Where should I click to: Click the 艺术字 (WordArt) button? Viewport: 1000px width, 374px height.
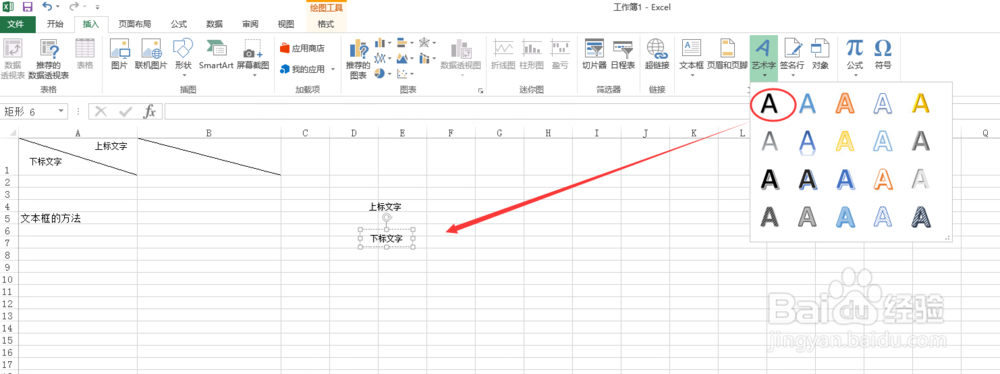763,57
